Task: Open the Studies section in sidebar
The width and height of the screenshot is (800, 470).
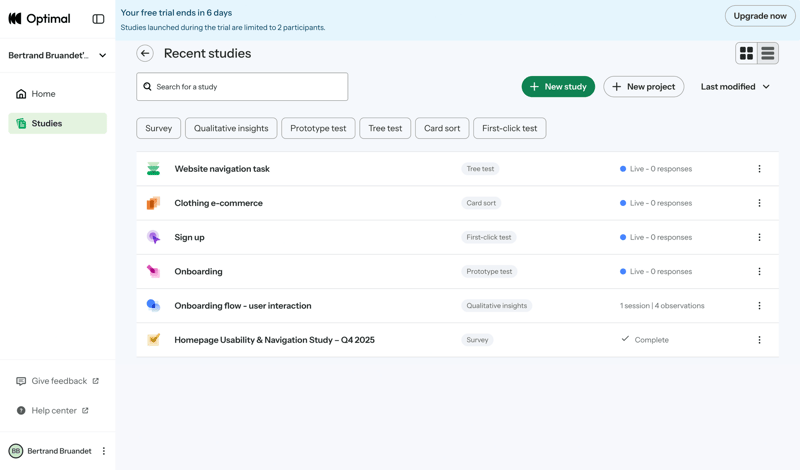Action: (x=46, y=123)
